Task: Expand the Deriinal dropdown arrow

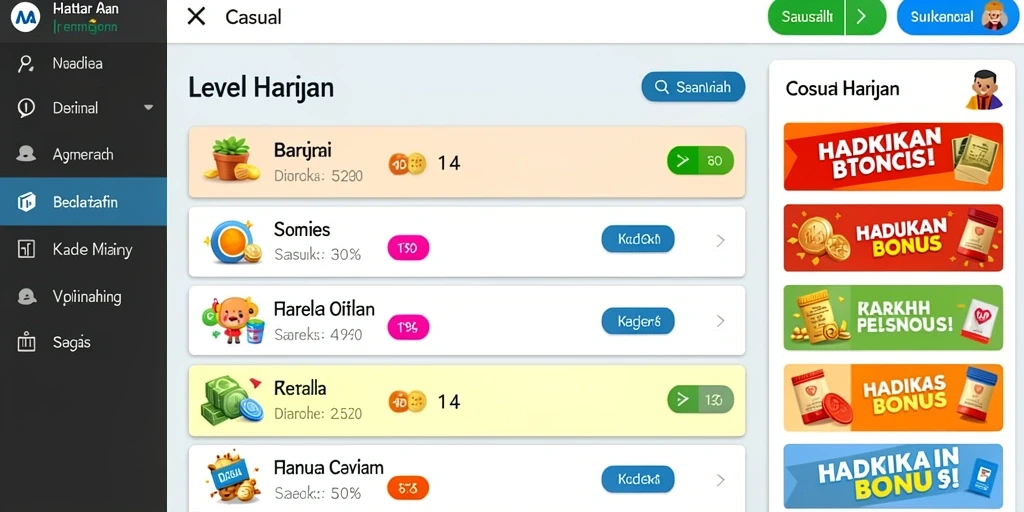Action: tap(148, 108)
